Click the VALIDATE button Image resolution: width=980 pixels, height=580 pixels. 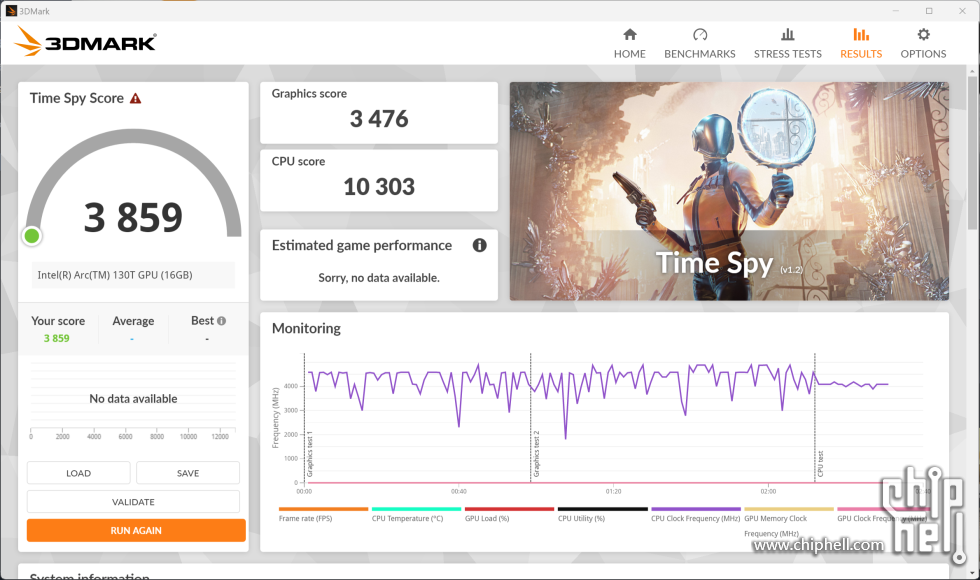pos(133,502)
